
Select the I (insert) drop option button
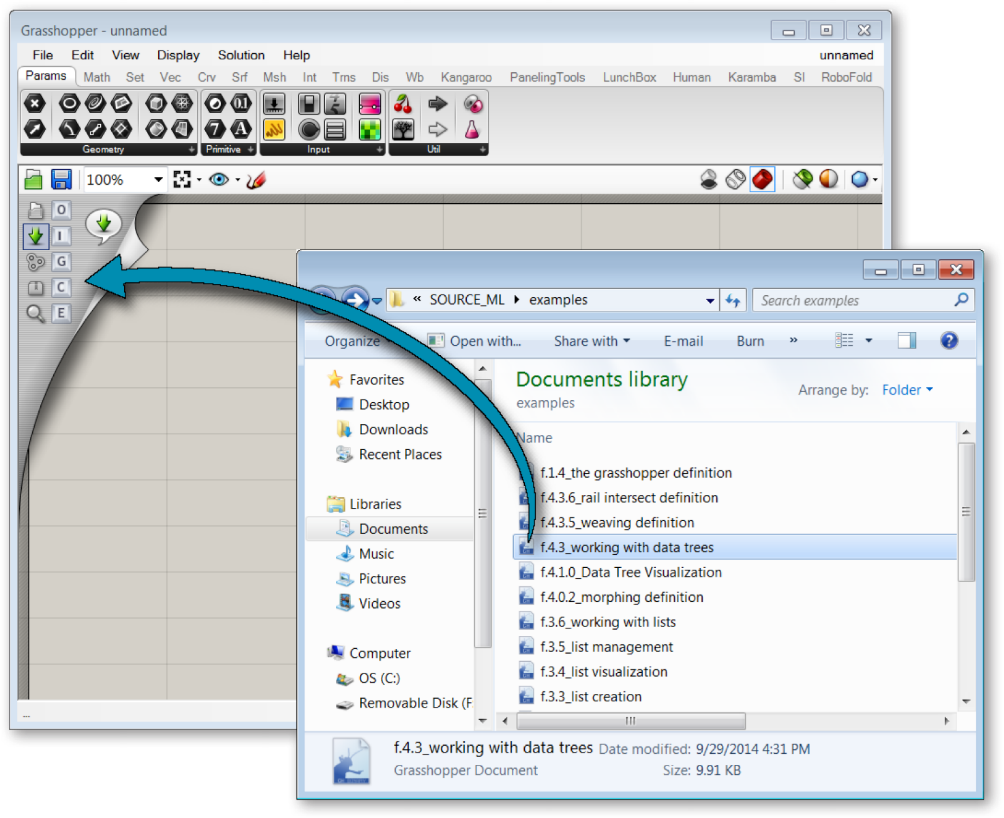point(61,236)
